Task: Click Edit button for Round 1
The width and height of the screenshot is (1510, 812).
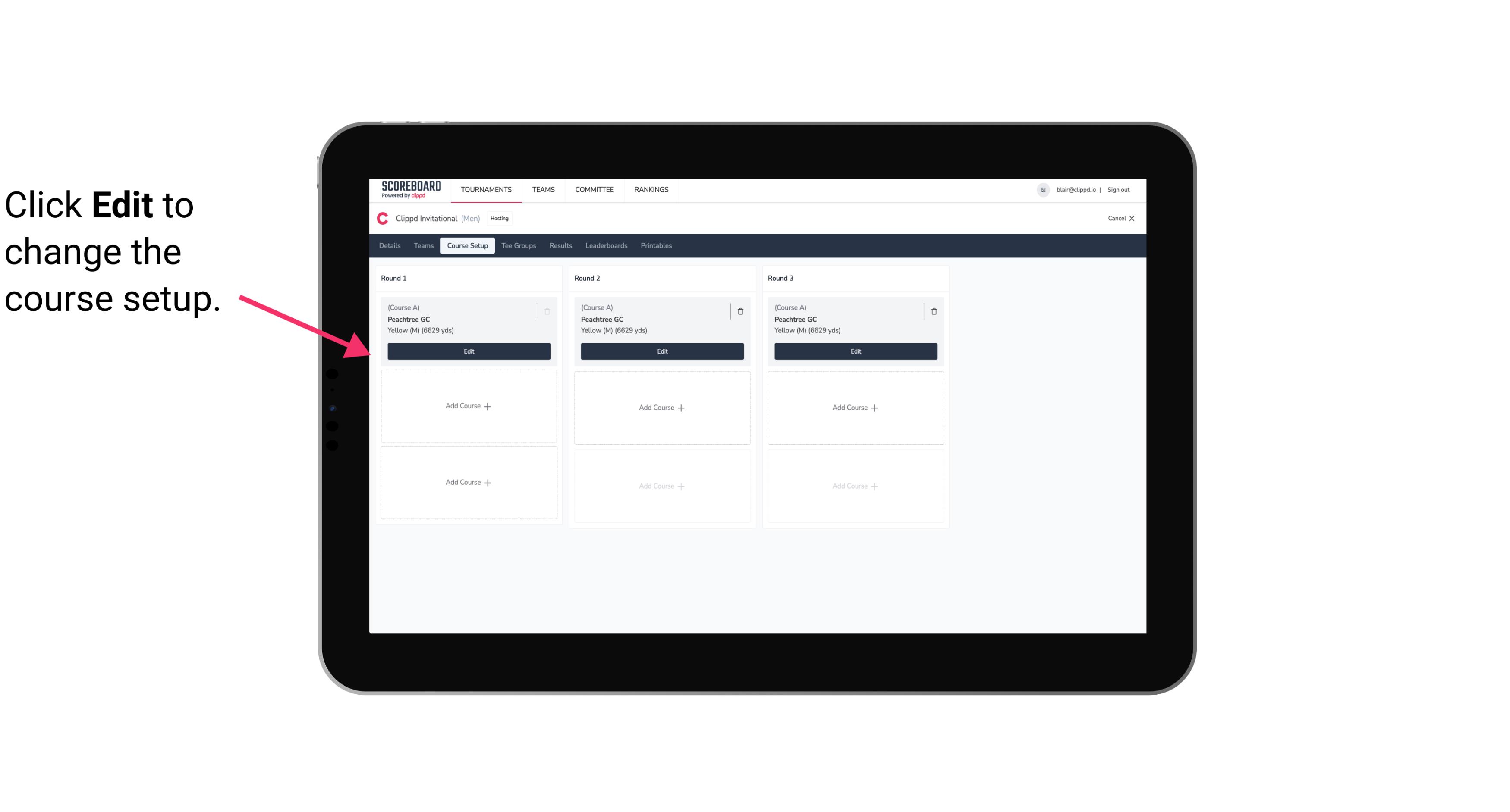Action: pyautogui.click(x=468, y=350)
